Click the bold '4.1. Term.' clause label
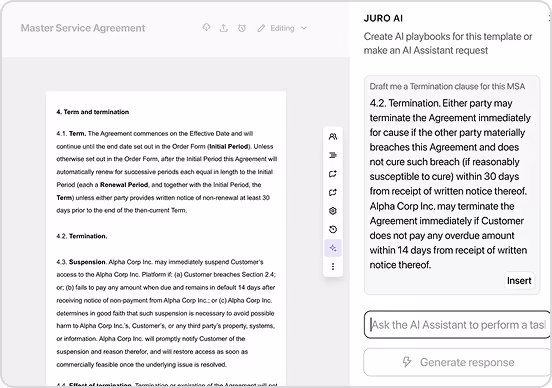The height and width of the screenshot is (388, 552). [x=71, y=133]
